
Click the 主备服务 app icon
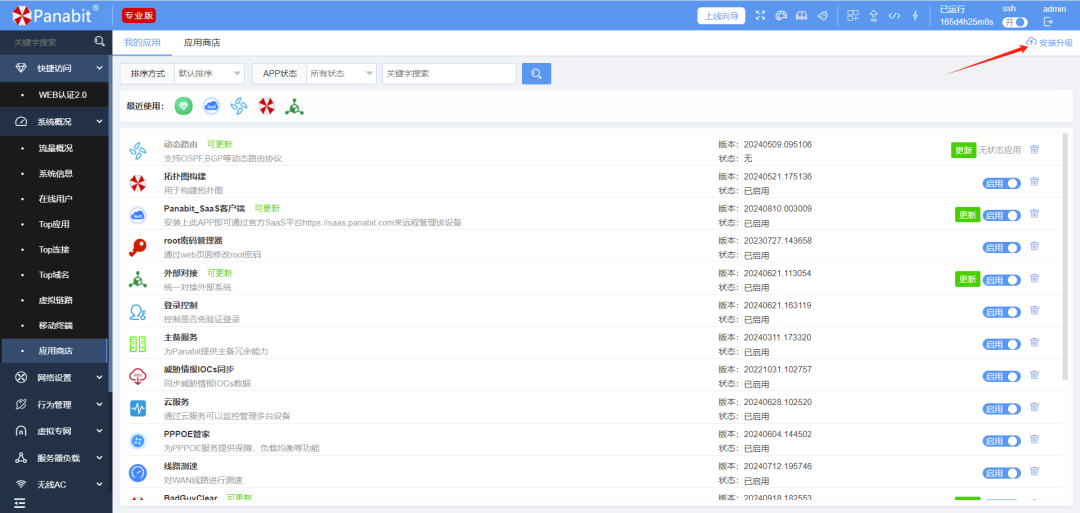tap(138, 344)
